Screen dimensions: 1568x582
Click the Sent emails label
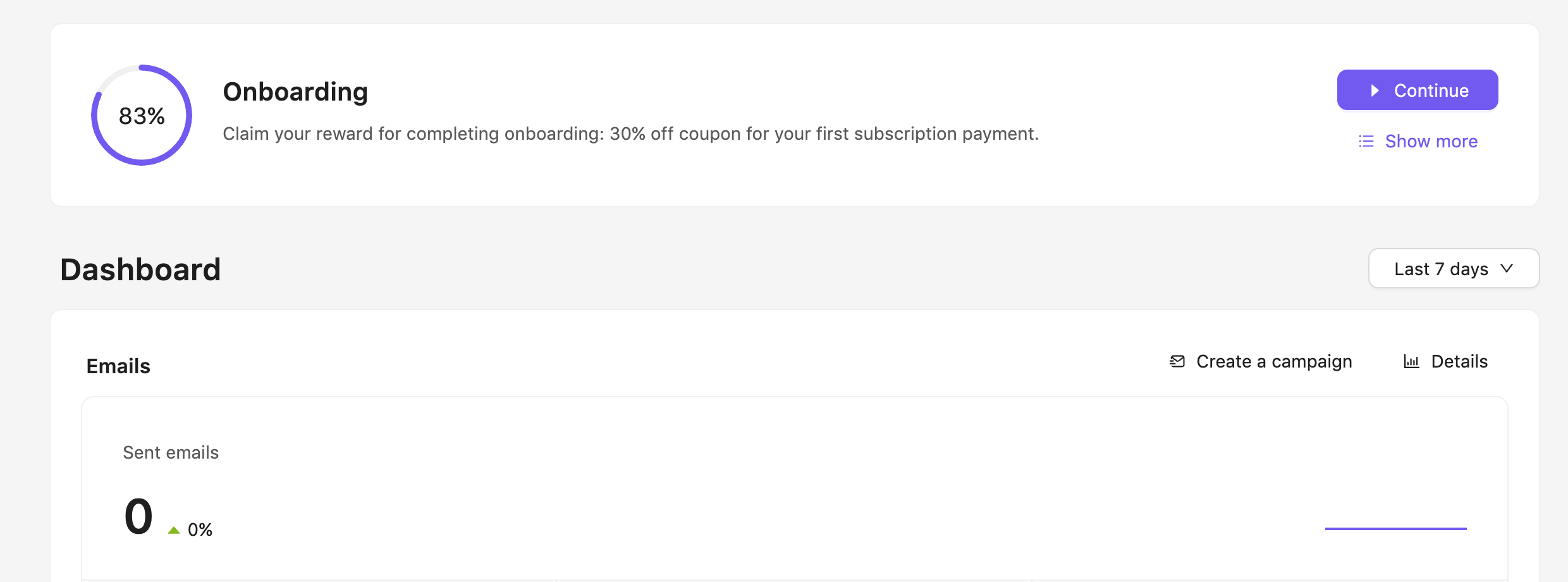coord(171,452)
